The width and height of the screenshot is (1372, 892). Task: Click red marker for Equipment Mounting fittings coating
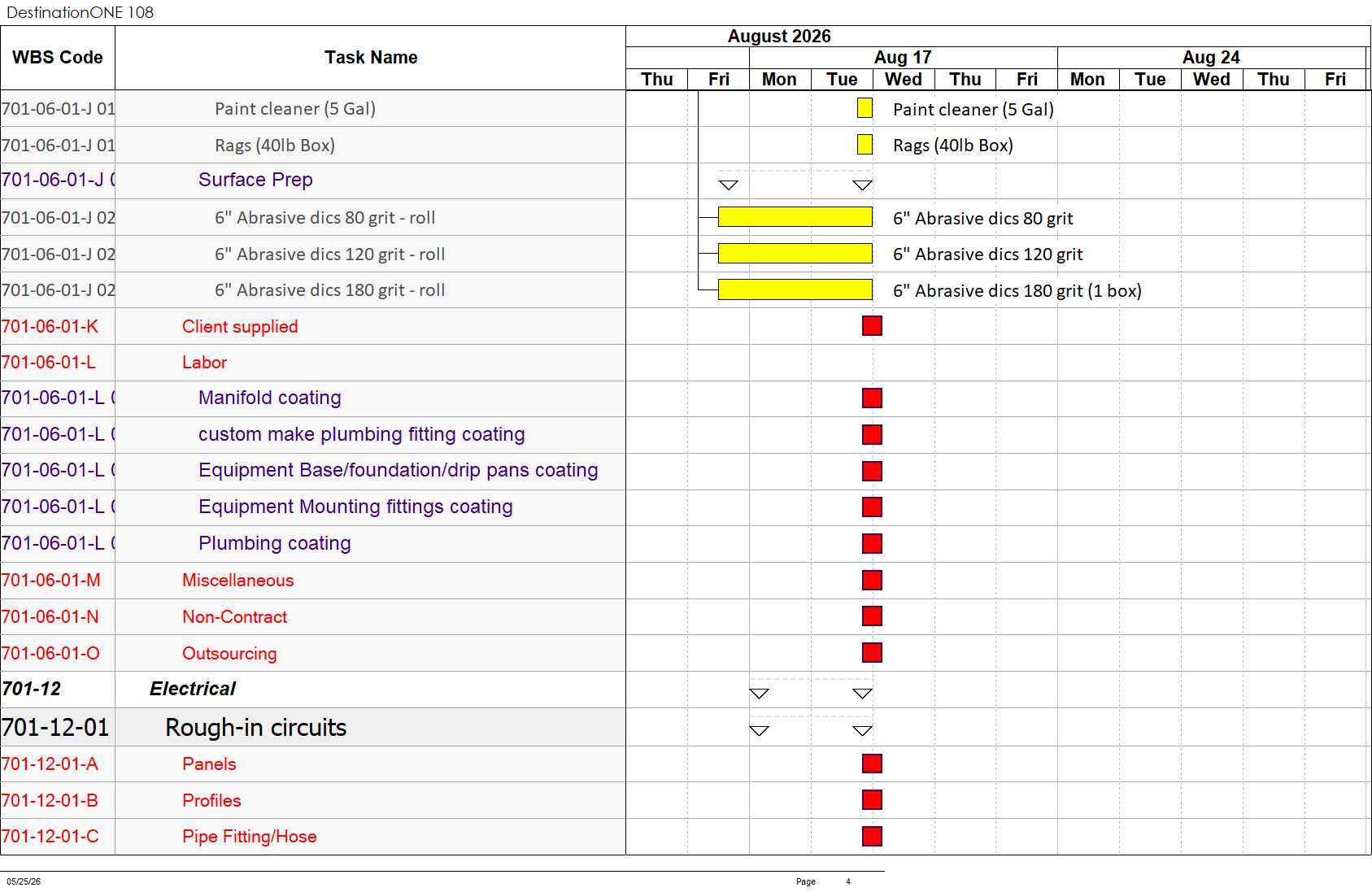click(872, 507)
